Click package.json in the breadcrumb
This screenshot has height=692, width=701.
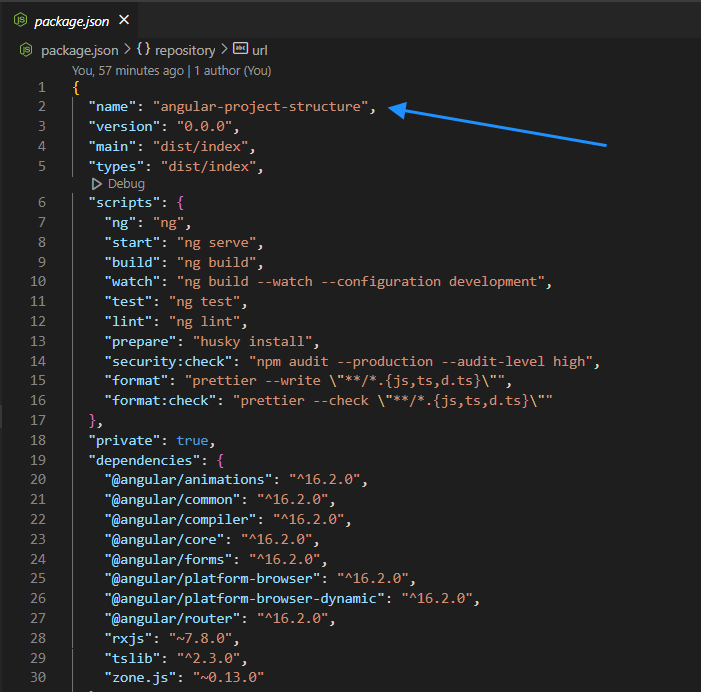click(x=80, y=51)
